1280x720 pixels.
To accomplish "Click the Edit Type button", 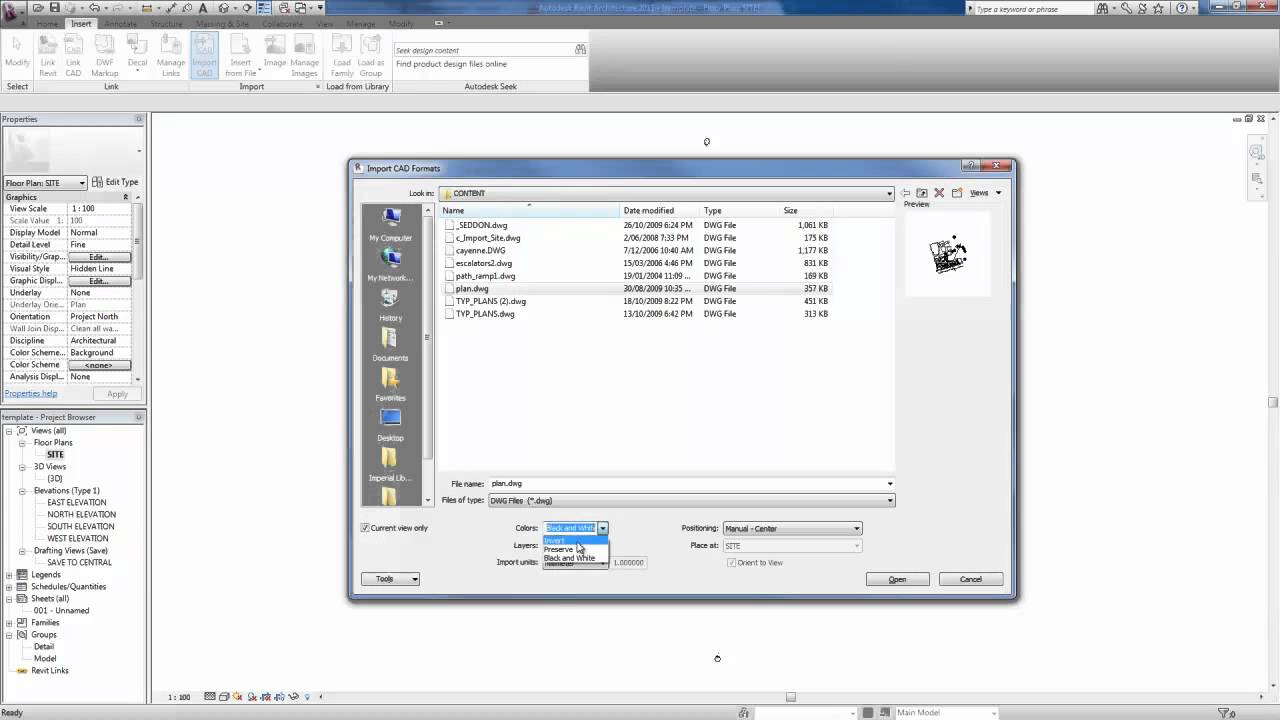I will [x=115, y=182].
